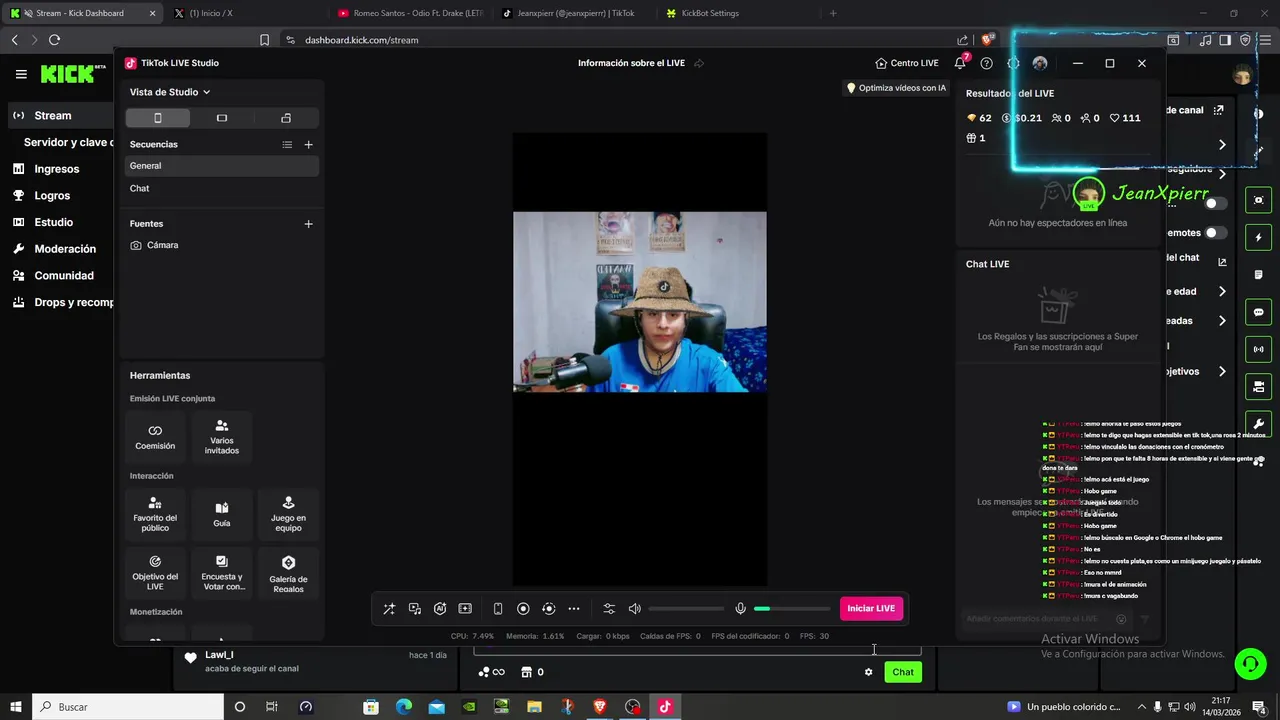Add a new Fuente with plus
Screen dimensions: 1280x720
point(308,224)
